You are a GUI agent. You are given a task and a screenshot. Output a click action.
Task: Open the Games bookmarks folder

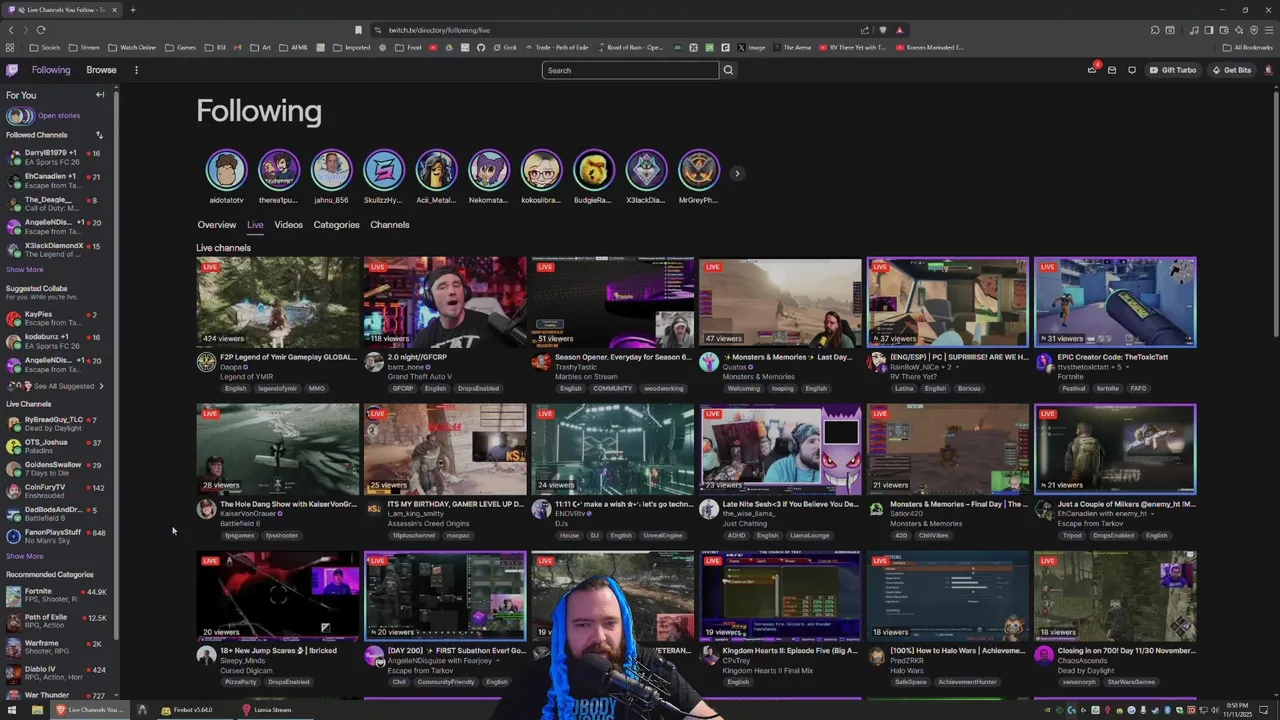[x=180, y=47]
